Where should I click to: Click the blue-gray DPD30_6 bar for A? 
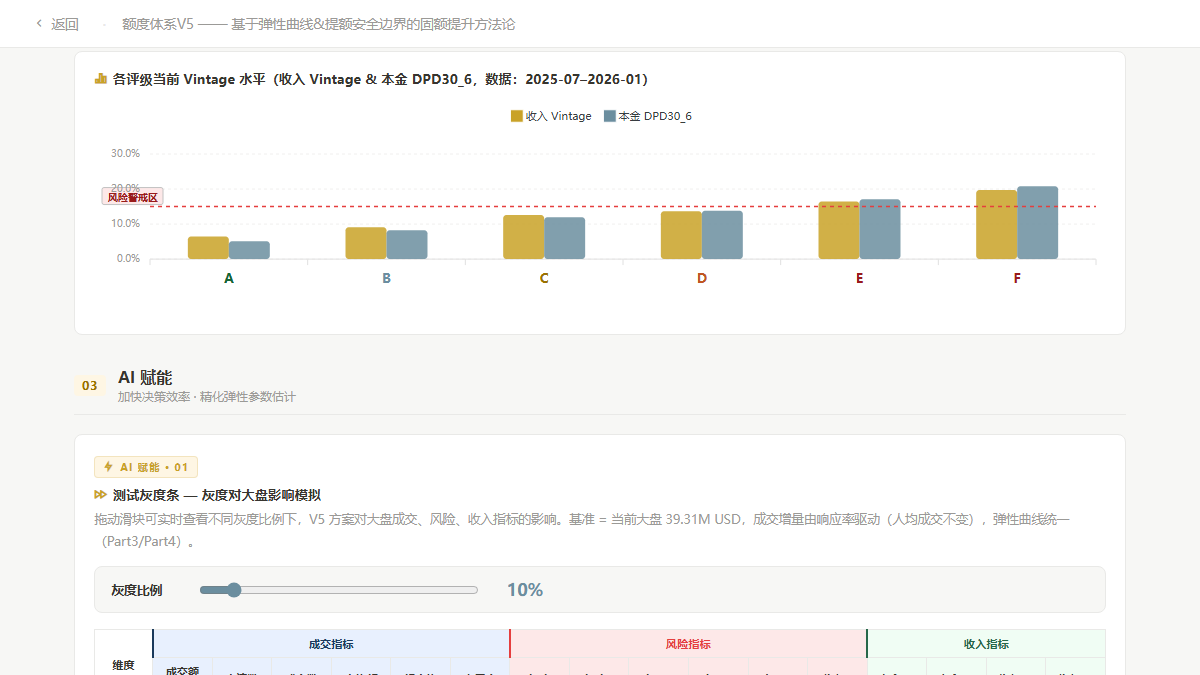[249, 250]
